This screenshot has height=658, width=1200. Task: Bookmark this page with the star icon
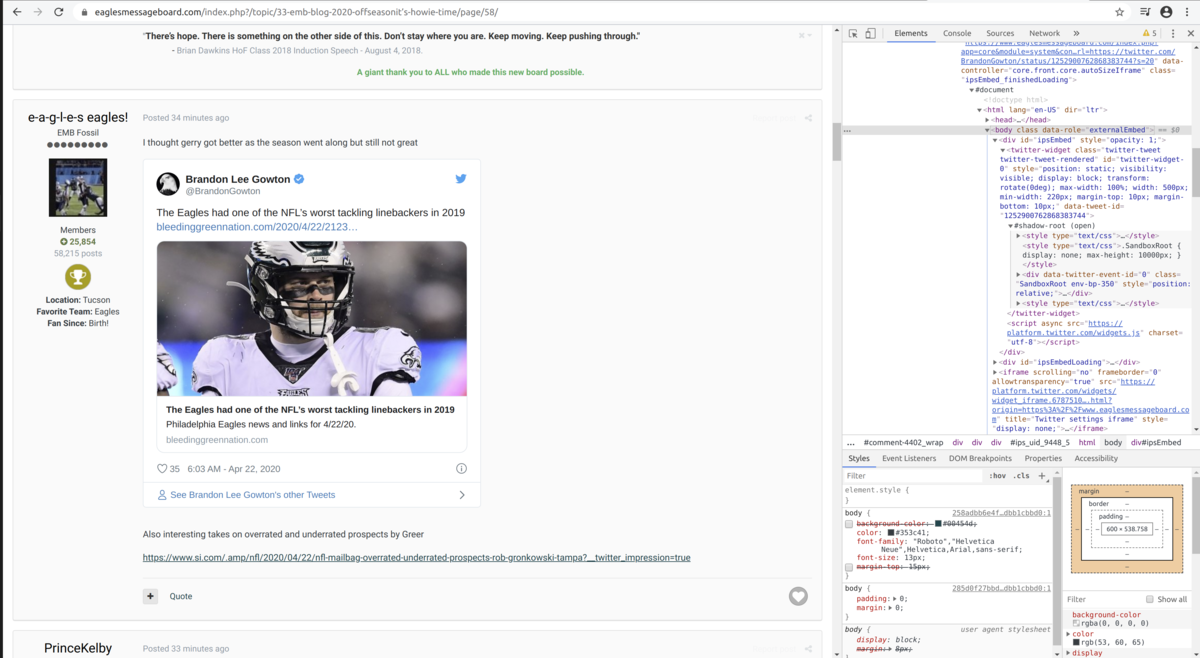[x=1119, y=12]
